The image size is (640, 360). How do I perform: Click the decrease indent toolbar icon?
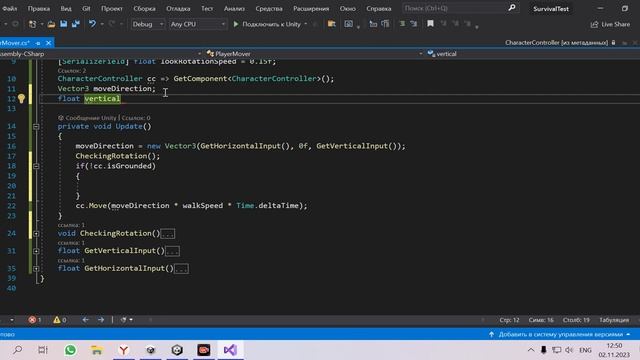coord(373,24)
